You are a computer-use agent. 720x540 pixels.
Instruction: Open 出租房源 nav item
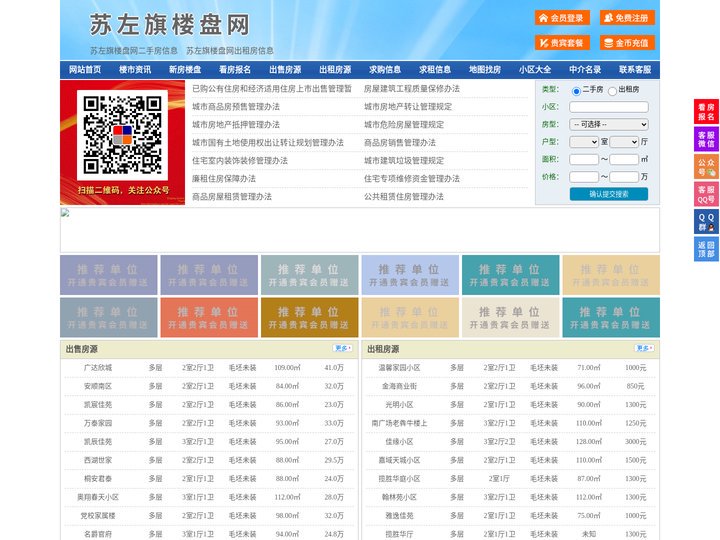(335, 70)
